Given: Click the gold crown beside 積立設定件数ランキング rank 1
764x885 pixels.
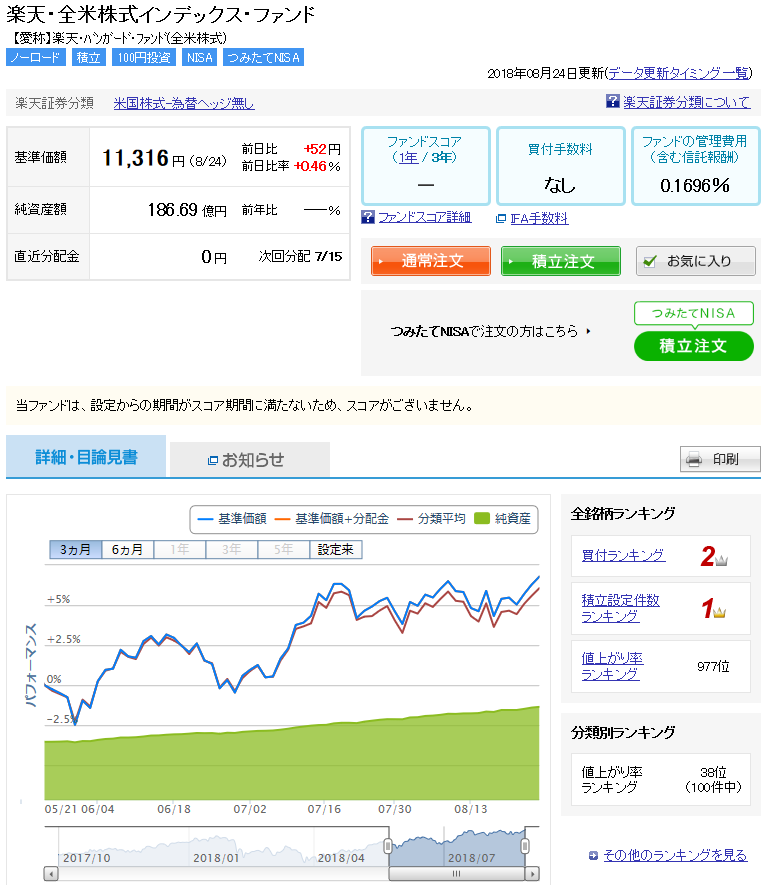Looking at the screenshot, I should click(x=719, y=612).
